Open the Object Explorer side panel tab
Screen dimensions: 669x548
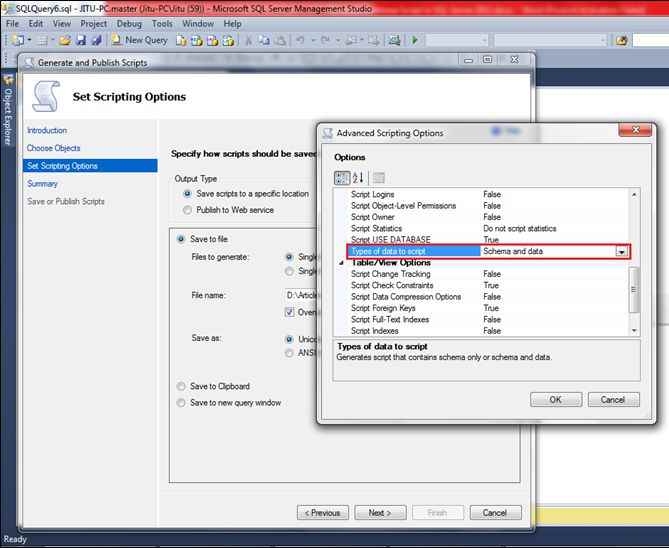[8, 108]
